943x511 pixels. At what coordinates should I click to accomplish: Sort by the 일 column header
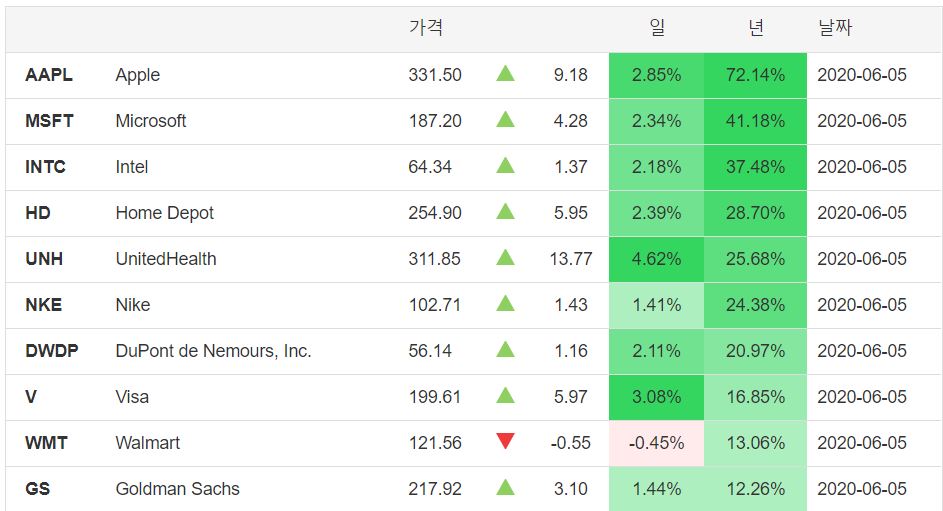pos(657,28)
